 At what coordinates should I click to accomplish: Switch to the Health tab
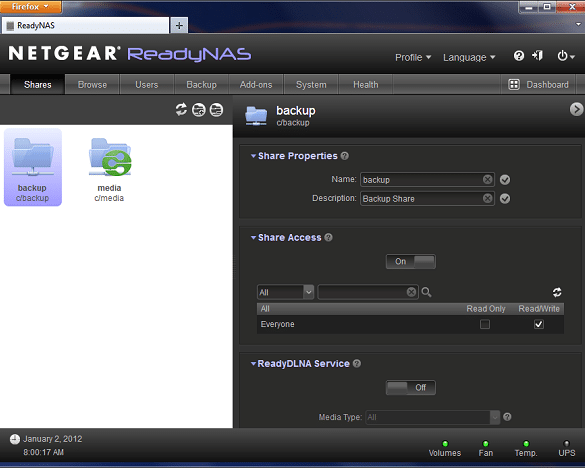click(366, 85)
